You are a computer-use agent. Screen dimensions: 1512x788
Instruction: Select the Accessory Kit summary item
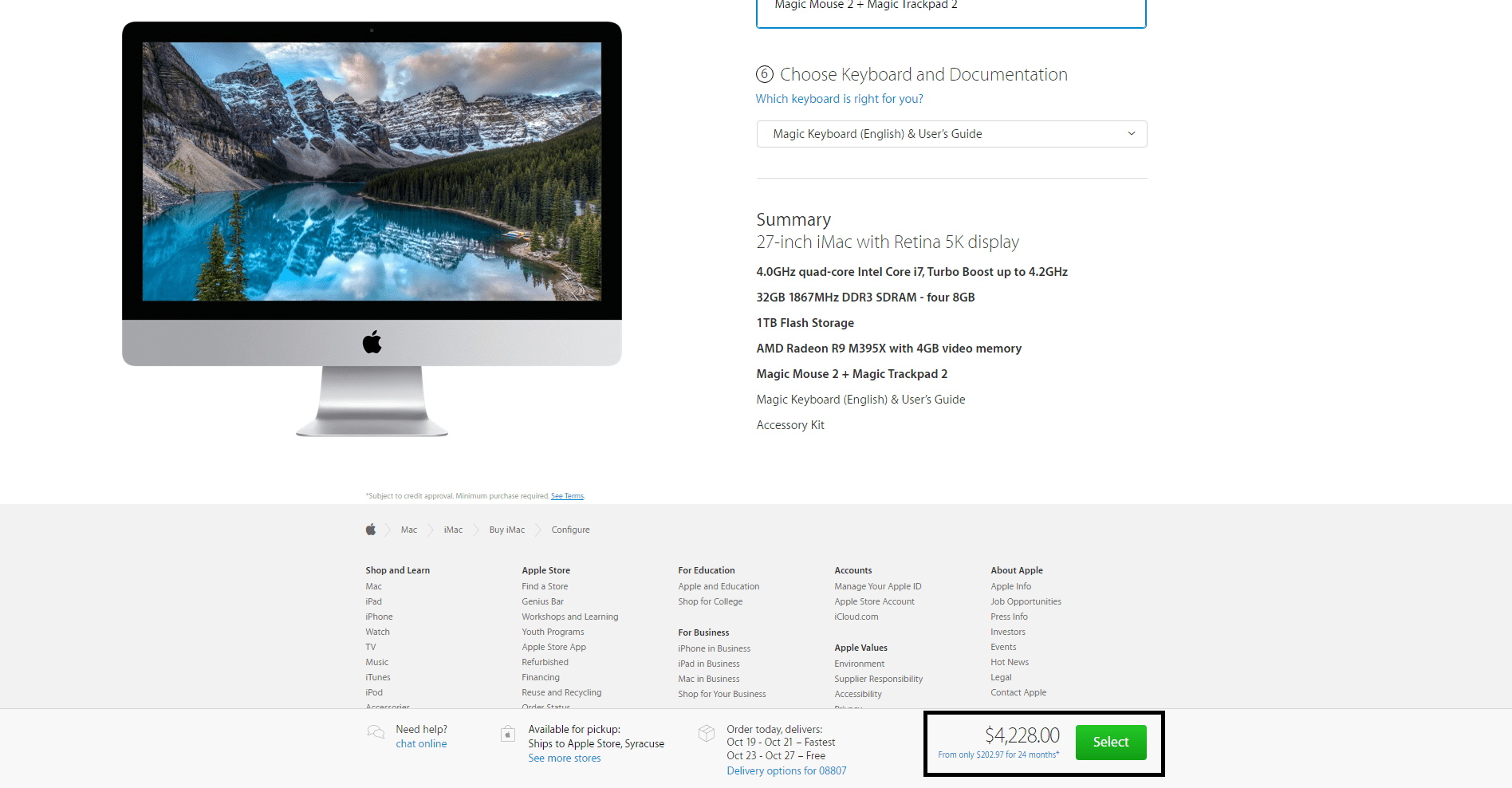click(790, 424)
